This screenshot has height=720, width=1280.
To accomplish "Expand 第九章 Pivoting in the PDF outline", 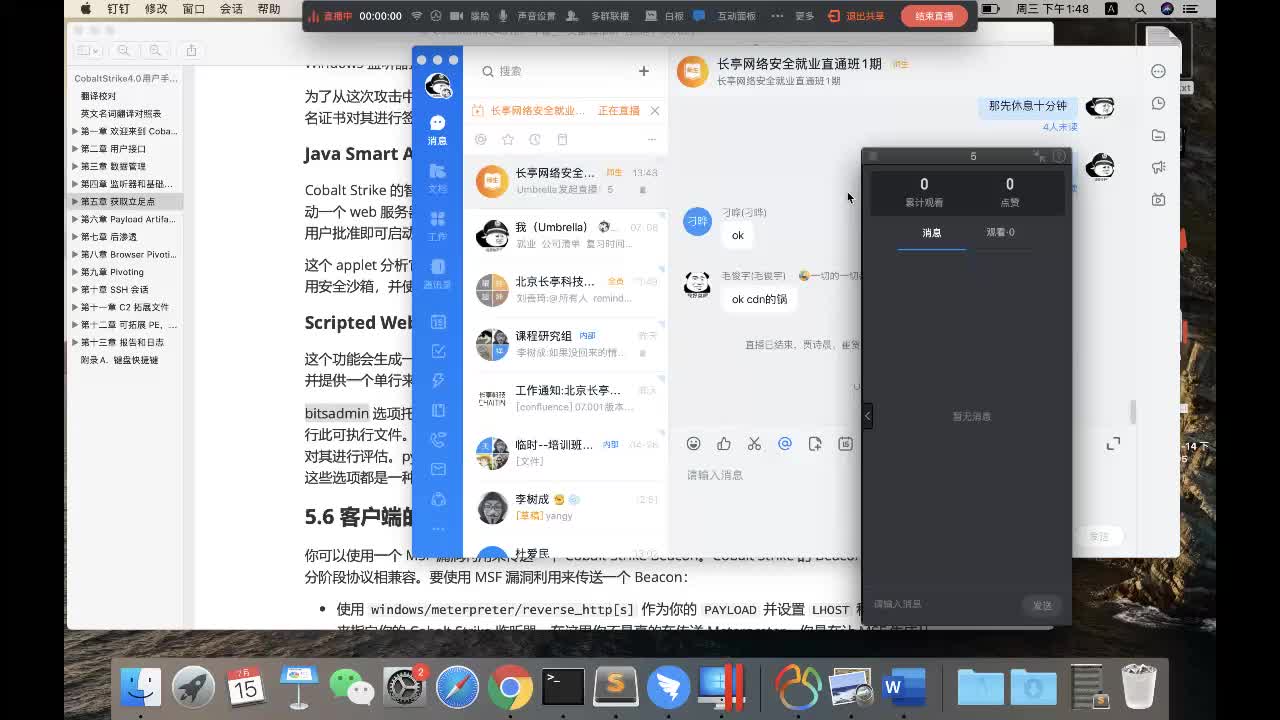I will coord(75,272).
